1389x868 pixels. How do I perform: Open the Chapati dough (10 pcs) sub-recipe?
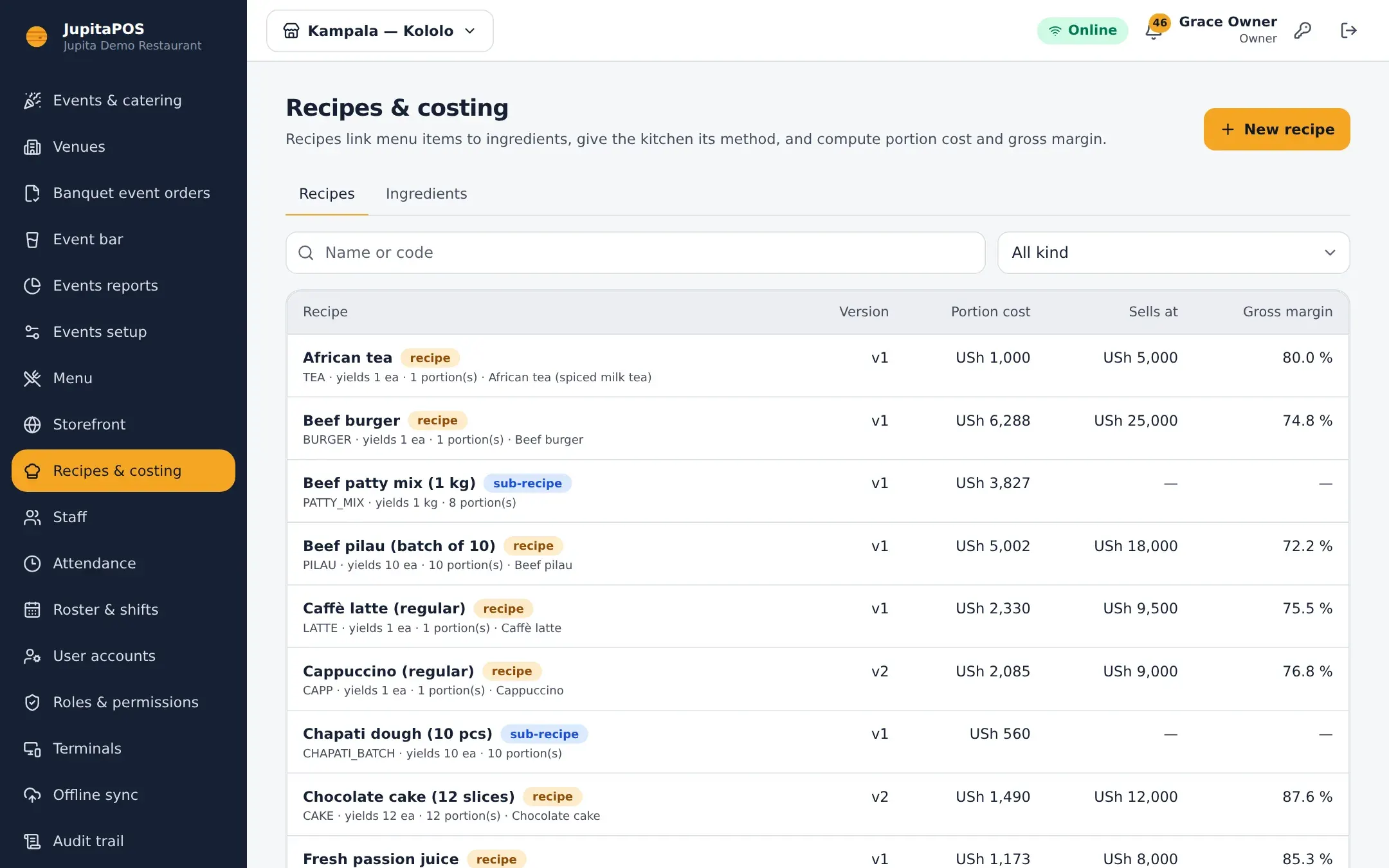[817, 742]
